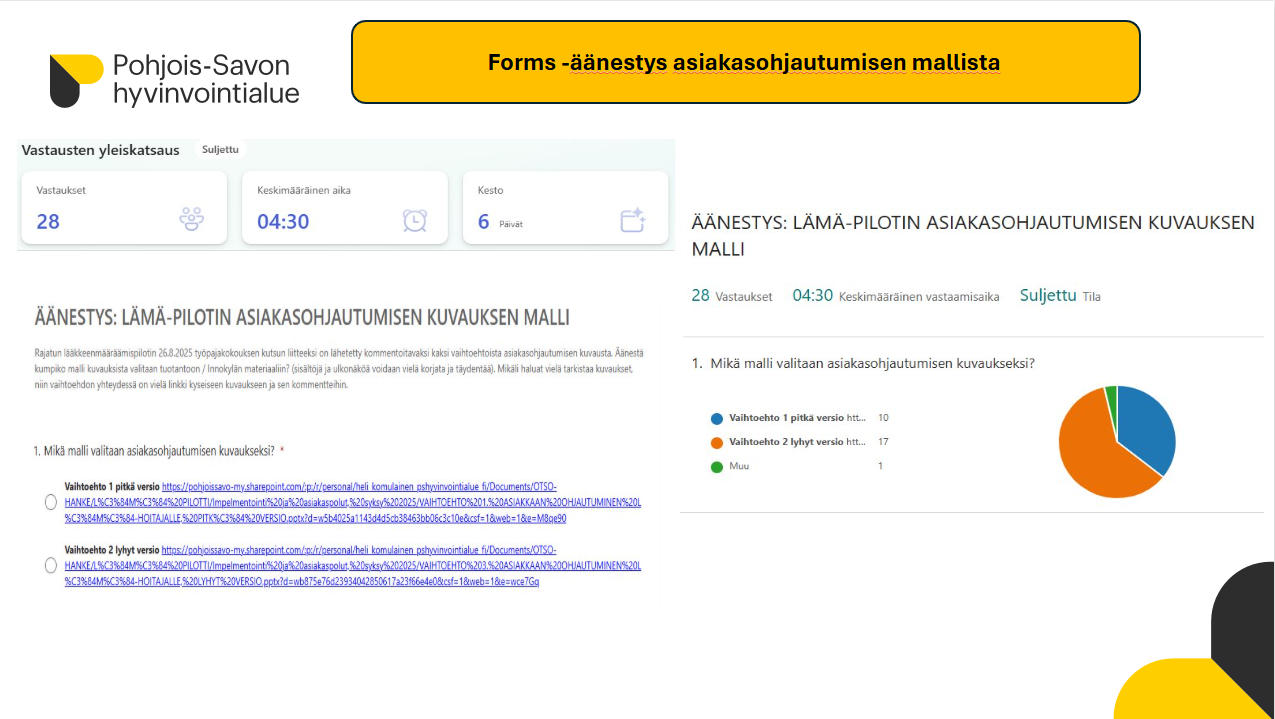1275x719 pixels.
Task: Click the Vastaukset card showing 28
Action: click(124, 207)
